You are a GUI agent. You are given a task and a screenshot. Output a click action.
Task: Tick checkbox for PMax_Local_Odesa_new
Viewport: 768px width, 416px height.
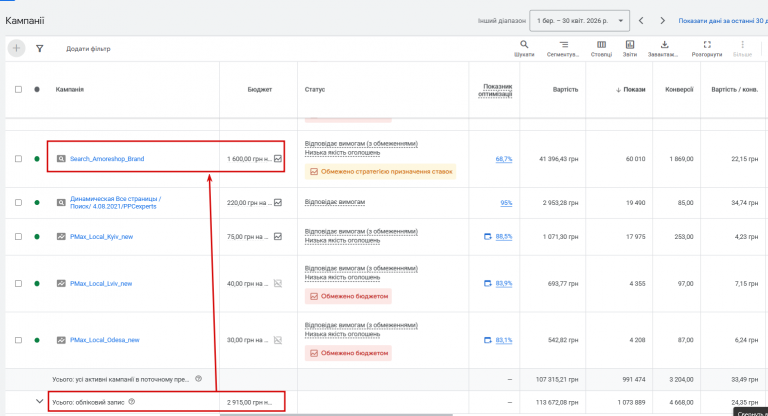18,340
